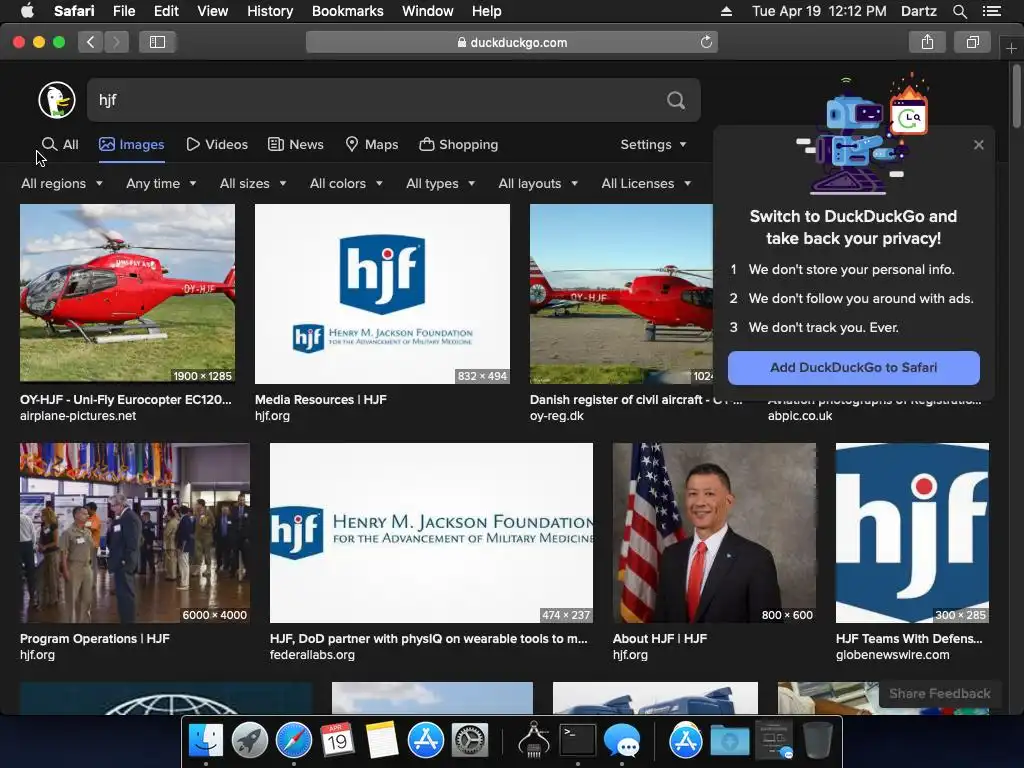Open the 6000 × 4000 crowd photo thumbnail
Viewport: 1024px width, 768px height.
coord(135,533)
